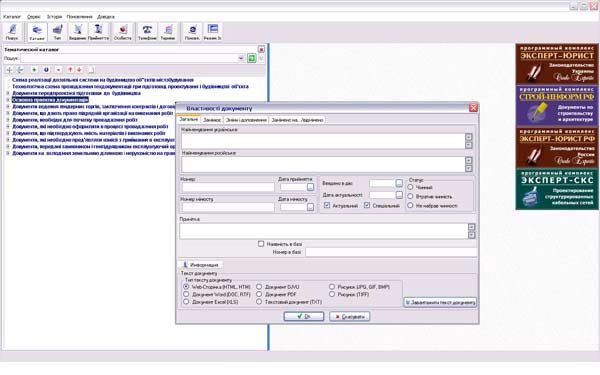Open the Сервіс menu
The image size is (600, 375).
(x=34, y=17)
